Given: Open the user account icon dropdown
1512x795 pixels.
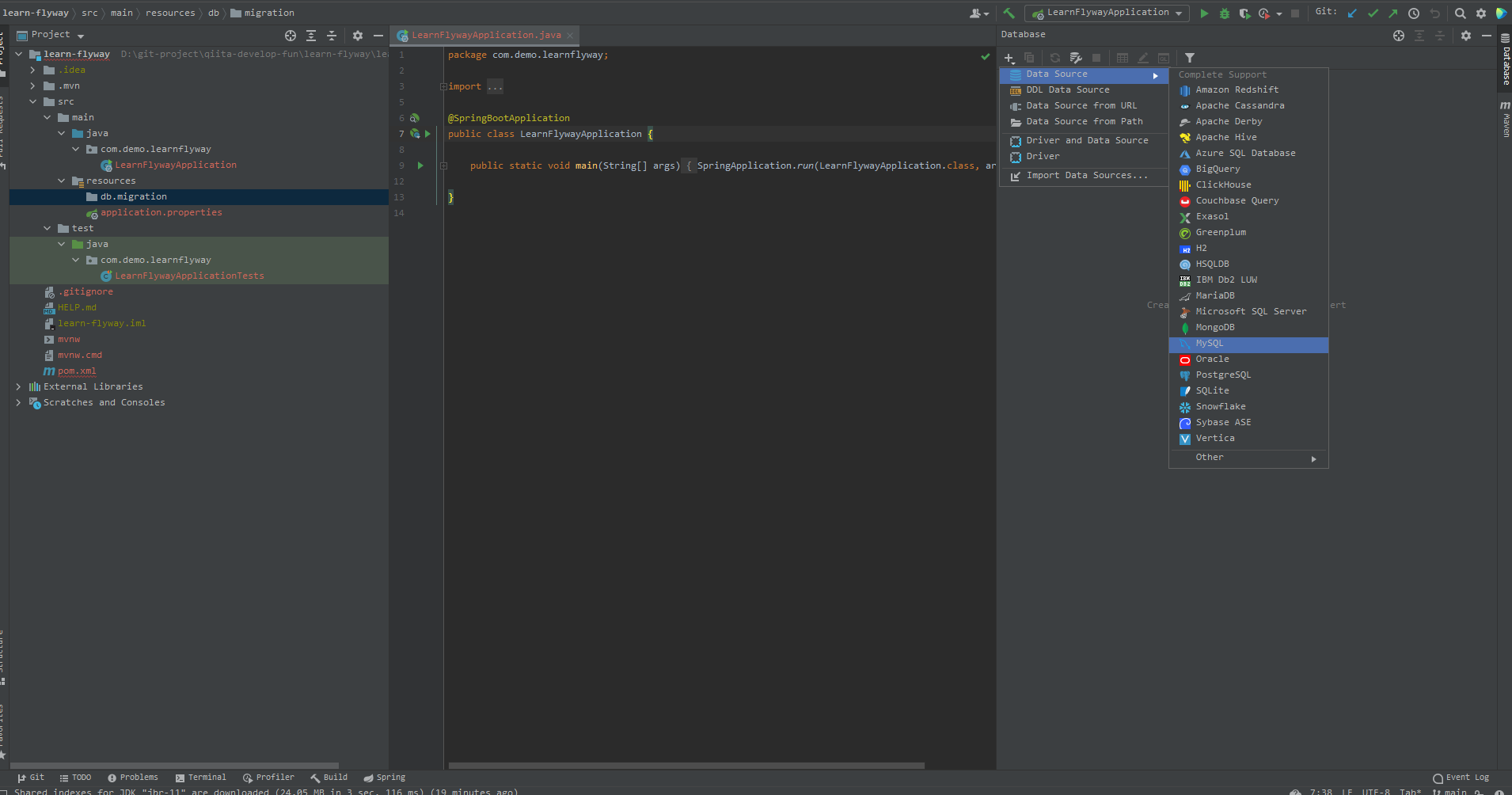Looking at the screenshot, I should [979, 13].
